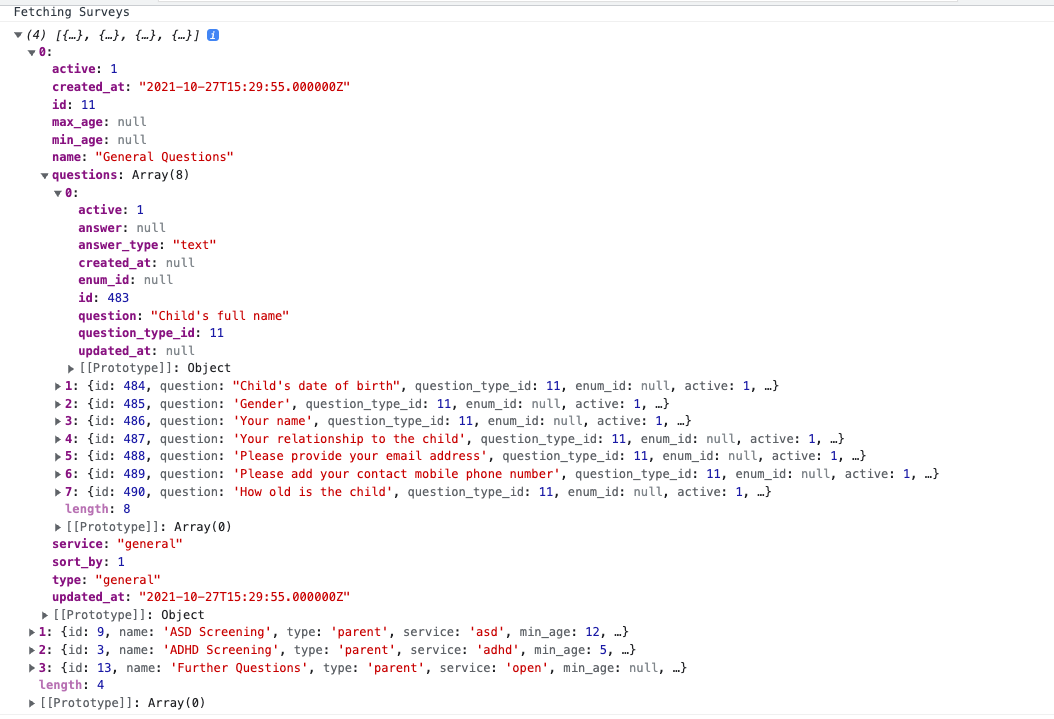Expand question 2 Gender
Viewport: 1054px width, 719px height.
tap(58, 405)
